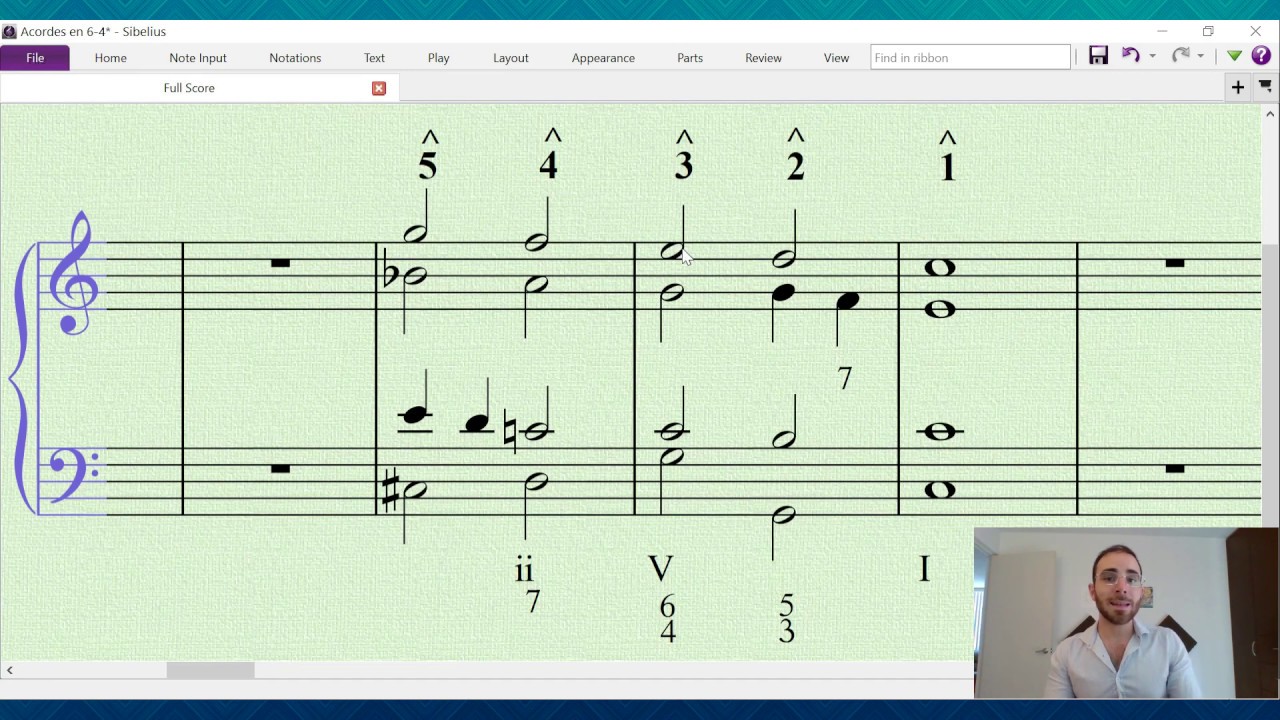The height and width of the screenshot is (720, 1280).
Task: Select the 'V' Roman numeral label
Action: click(x=661, y=570)
